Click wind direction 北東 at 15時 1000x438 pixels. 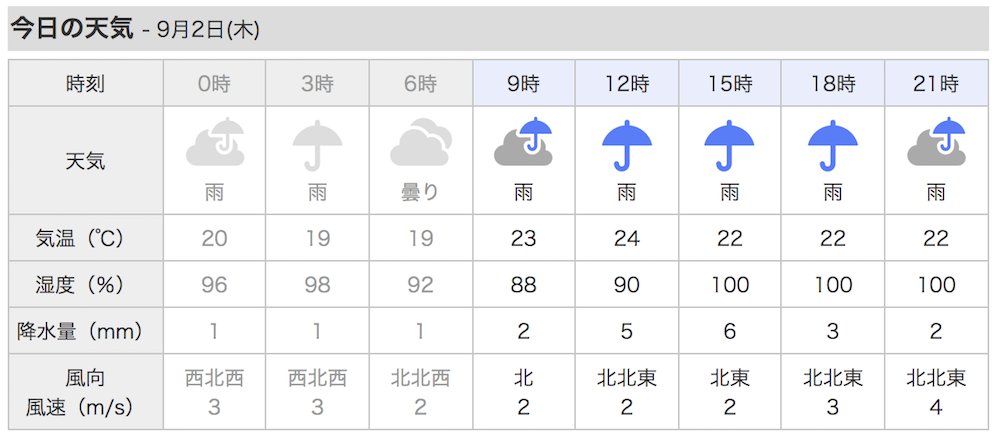click(730, 379)
